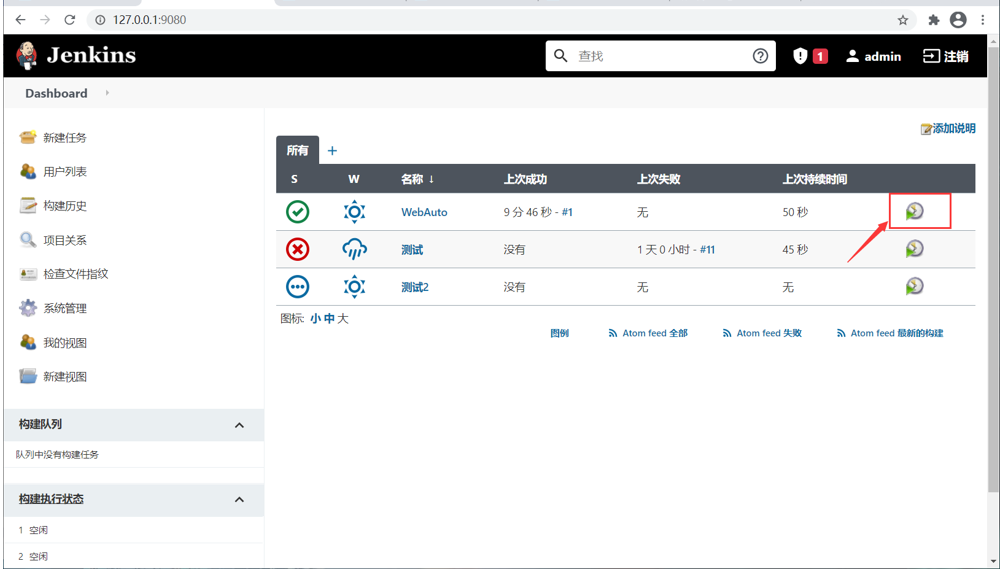Set icon size to 小
Viewport: 1002px width, 576px height.
(x=316, y=319)
